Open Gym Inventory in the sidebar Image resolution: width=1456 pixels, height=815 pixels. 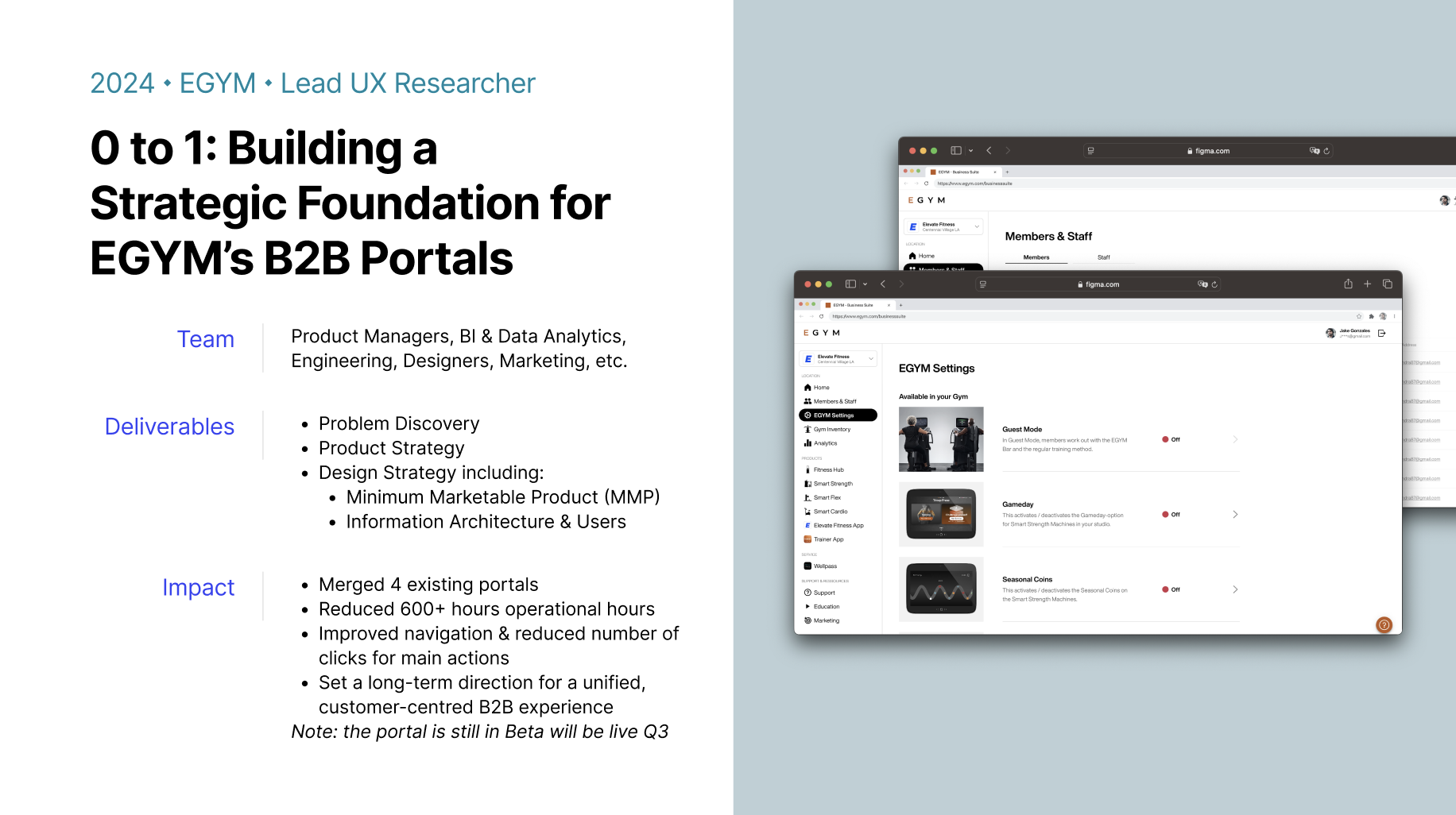pos(827,429)
